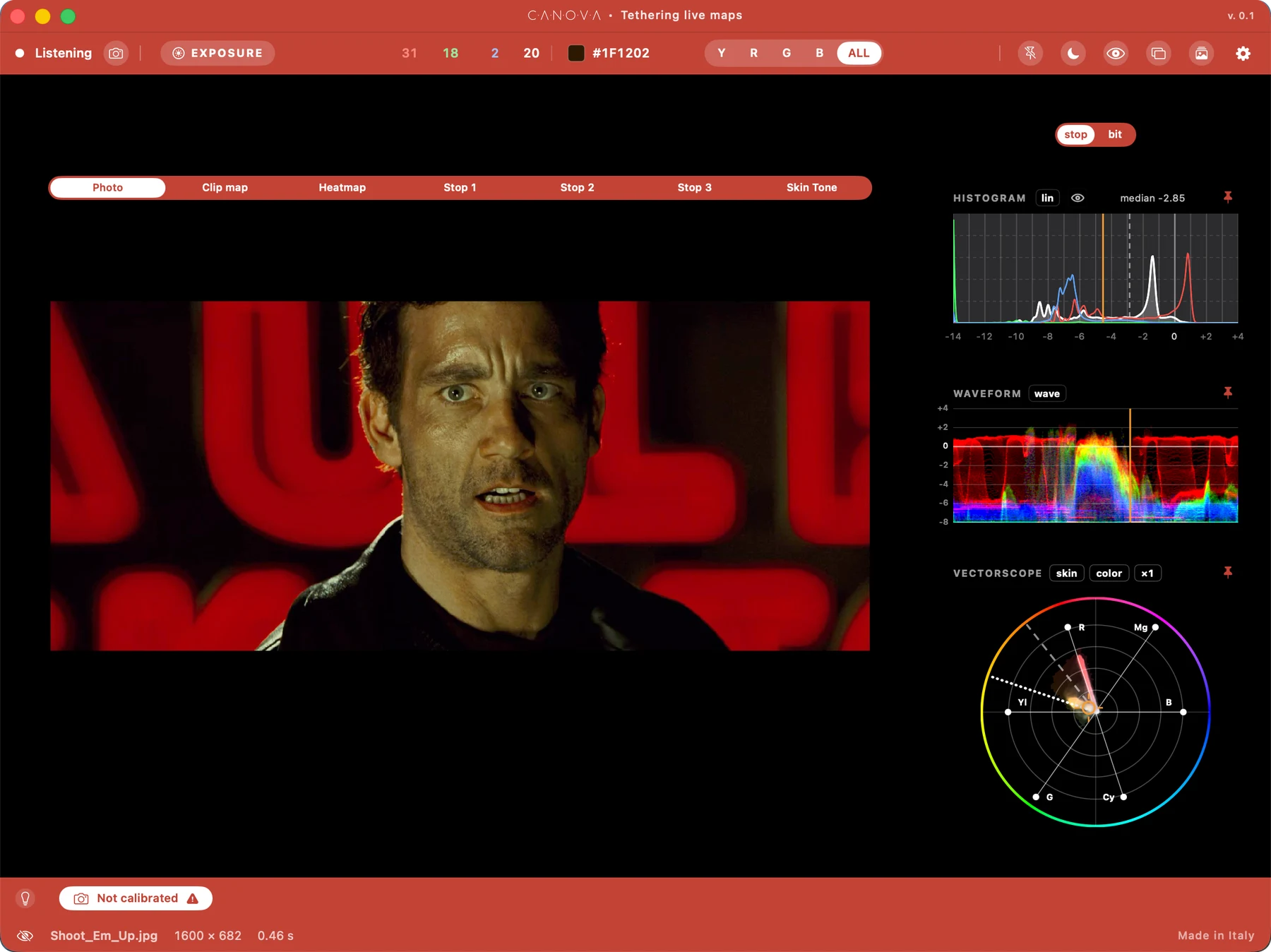Screen dimensions: 1271x952
Task: Select the R channel
Action: pos(754,53)
